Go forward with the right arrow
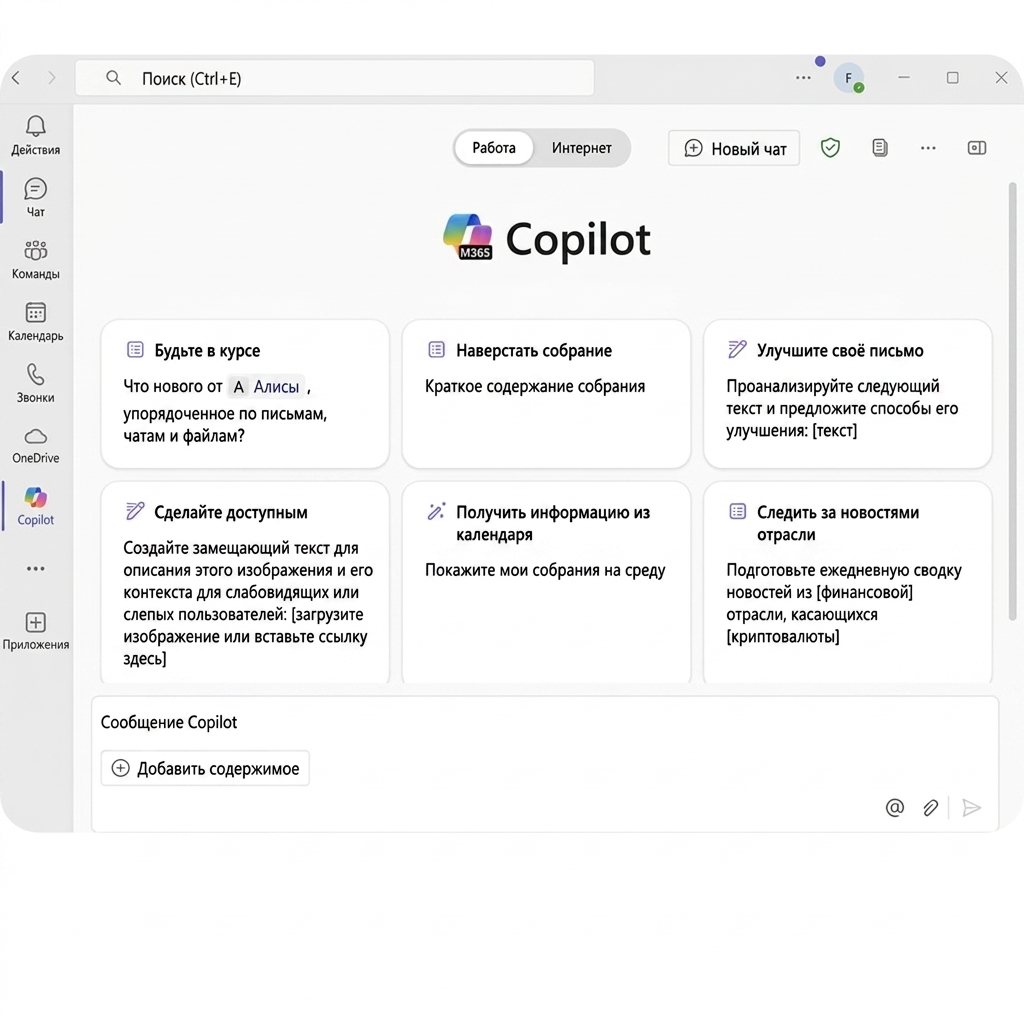The height and width of the screenshot is (1024, 1024). [52, 78]
